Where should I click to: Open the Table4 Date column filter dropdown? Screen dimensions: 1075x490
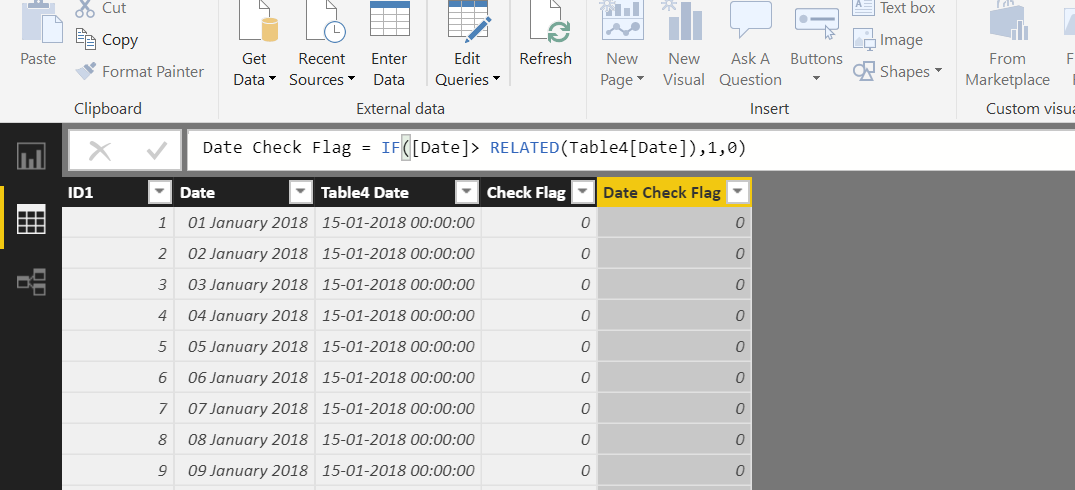[x=467, y=193]
